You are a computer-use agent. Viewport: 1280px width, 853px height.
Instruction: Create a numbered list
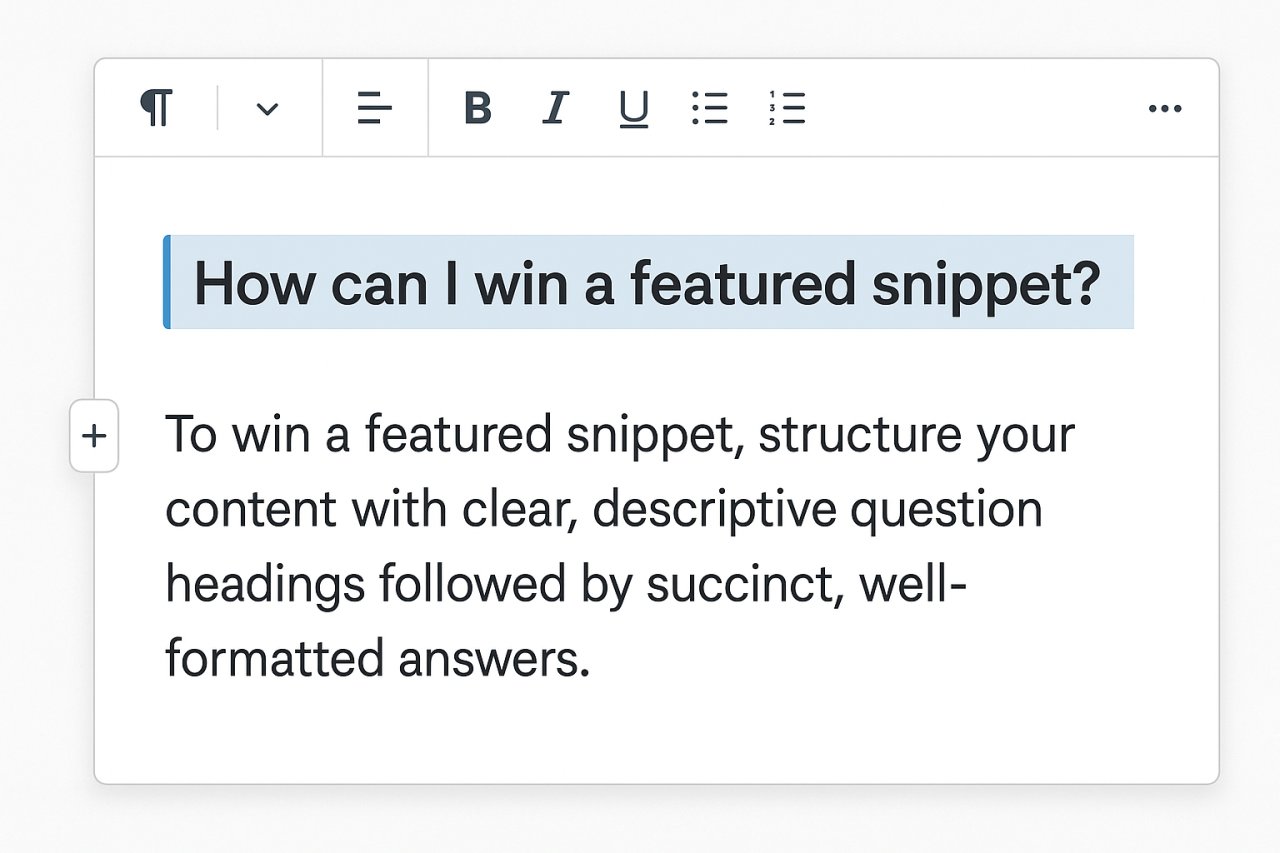click(x=788, y=109)
